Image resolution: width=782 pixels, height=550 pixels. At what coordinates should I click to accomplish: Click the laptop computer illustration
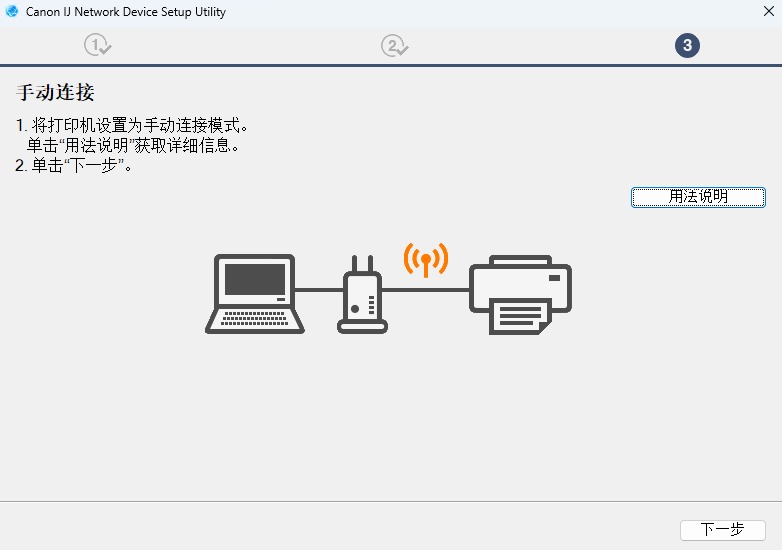(x=255, y=294)
